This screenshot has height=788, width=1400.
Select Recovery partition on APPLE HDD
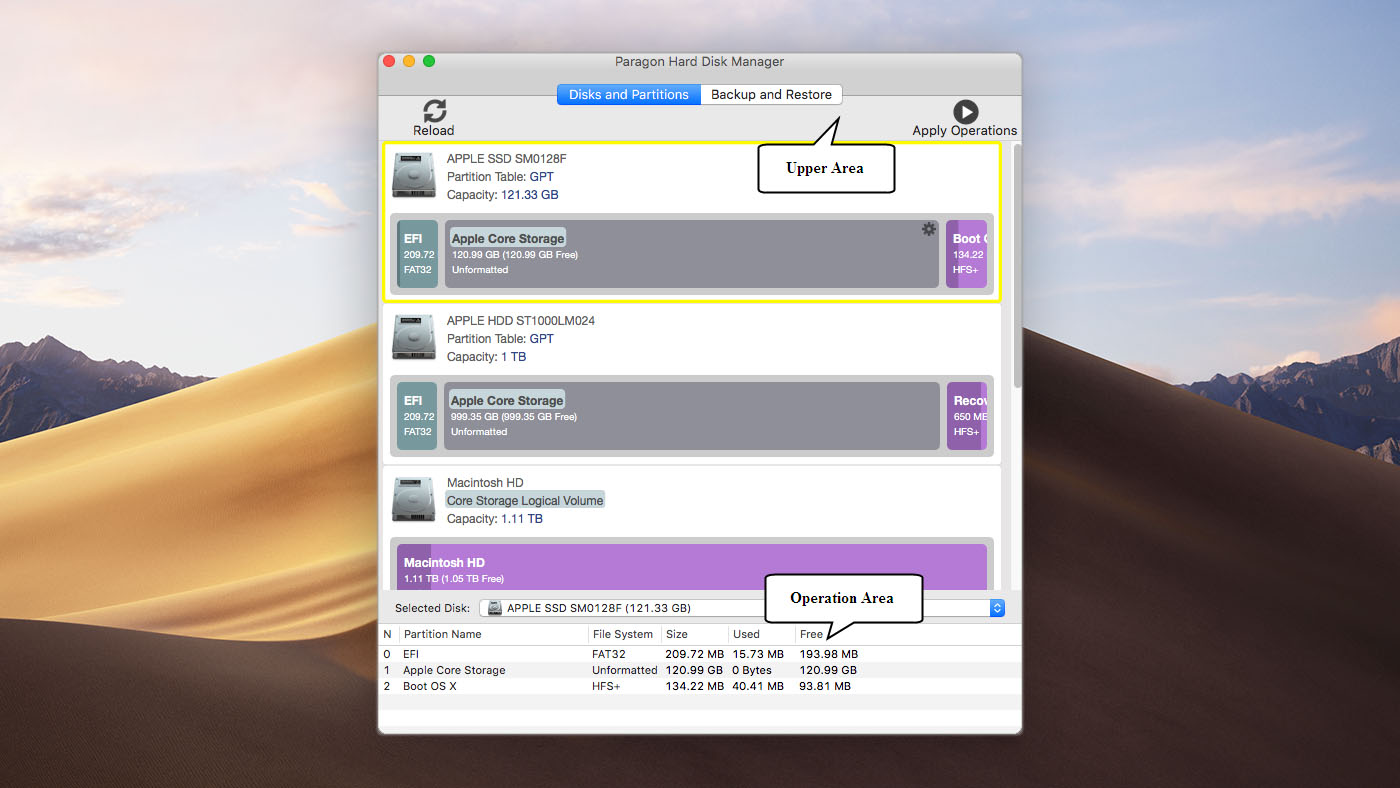pyautogui.click(x=967, y=416)
